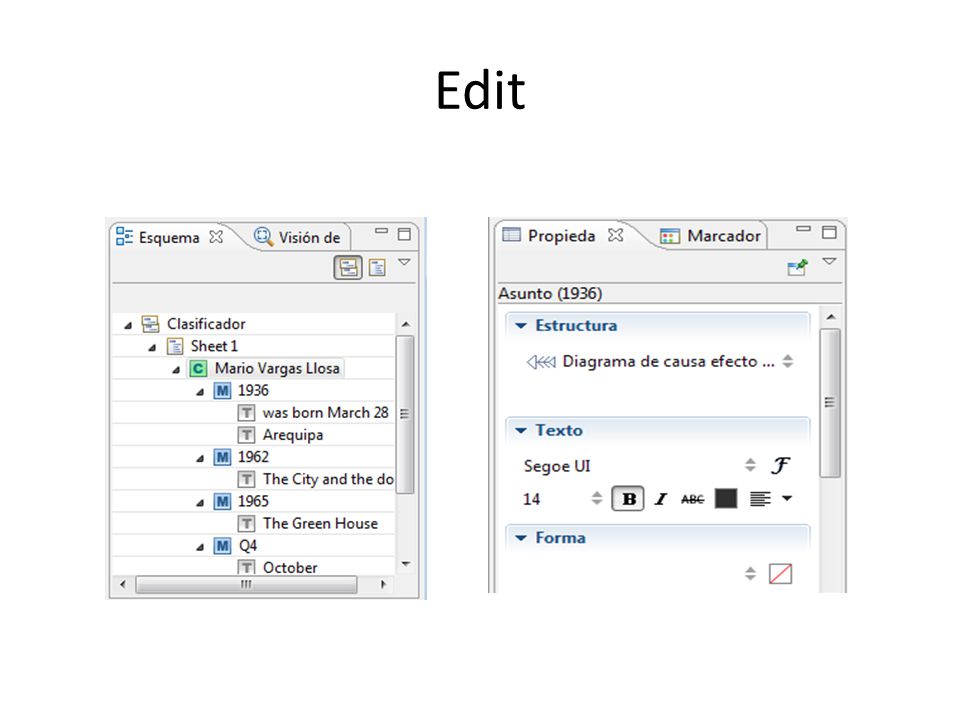Image resolution: width=960 pixels, height=720 pixels.
Task: Open the Visión de tab
Action: click(297, 238)
